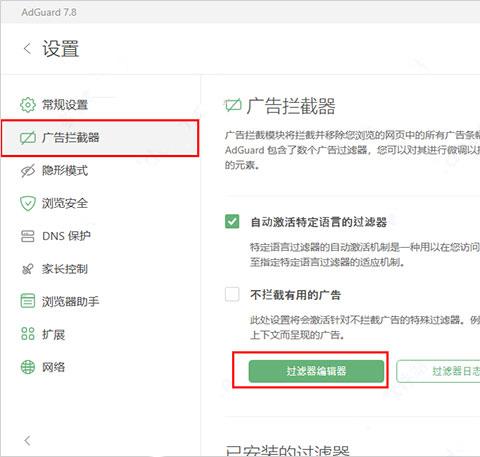
Task: Click the 设置 page title
Action: [x=60, y=49]
